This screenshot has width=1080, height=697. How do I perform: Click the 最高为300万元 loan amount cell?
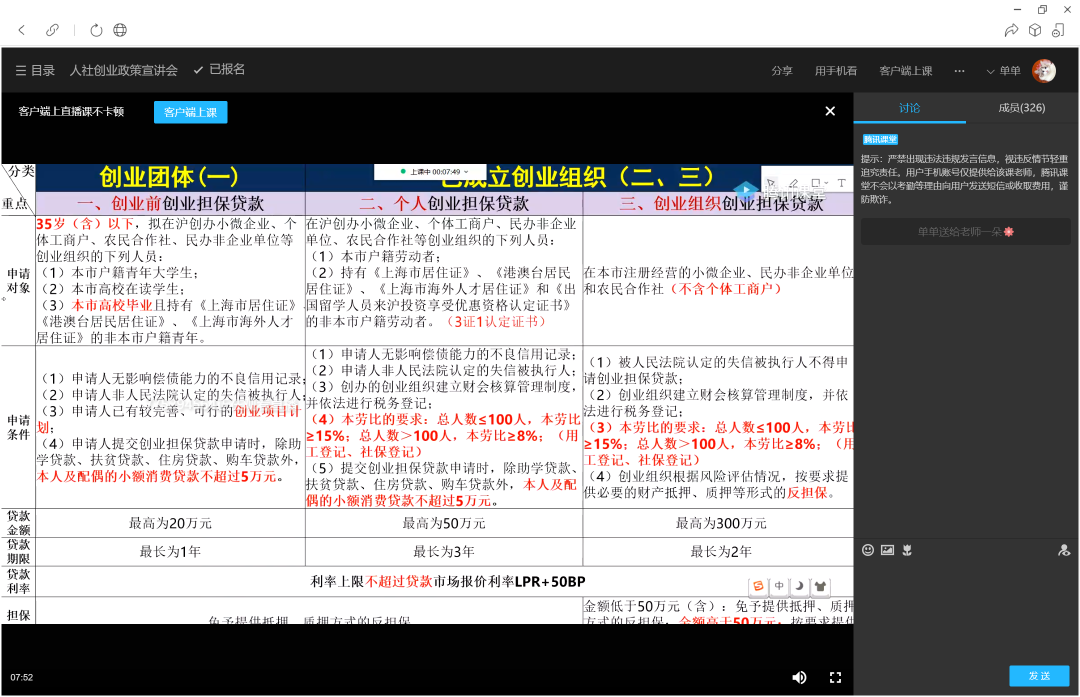720,523
